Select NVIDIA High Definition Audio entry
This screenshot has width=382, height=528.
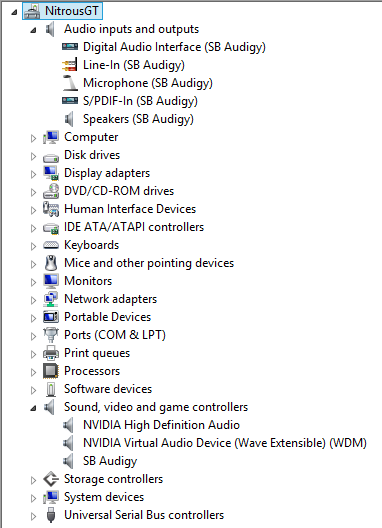[x=161, y=425]
